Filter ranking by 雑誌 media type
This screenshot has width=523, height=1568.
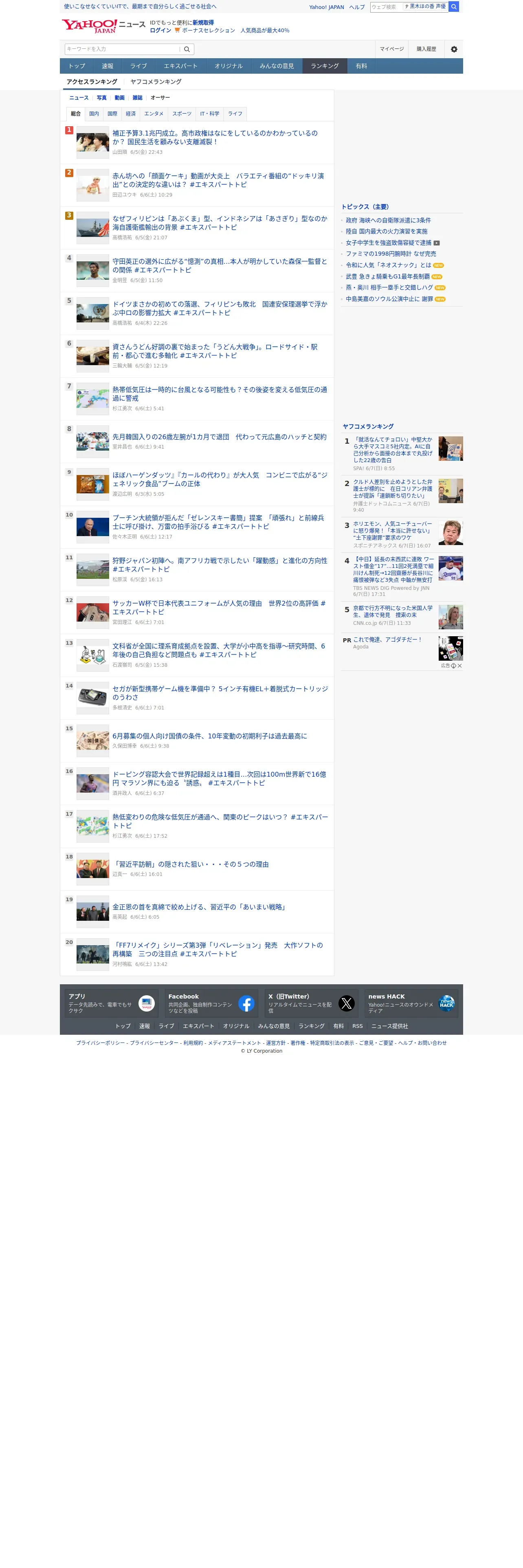138,98
